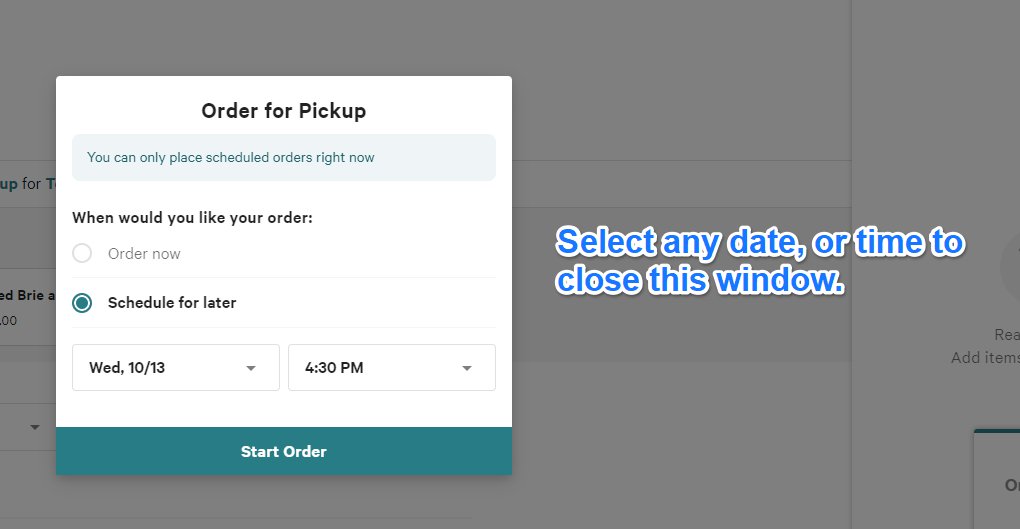
Task: Select the Brie menu item behind the dialog
Action: [27, 295]
